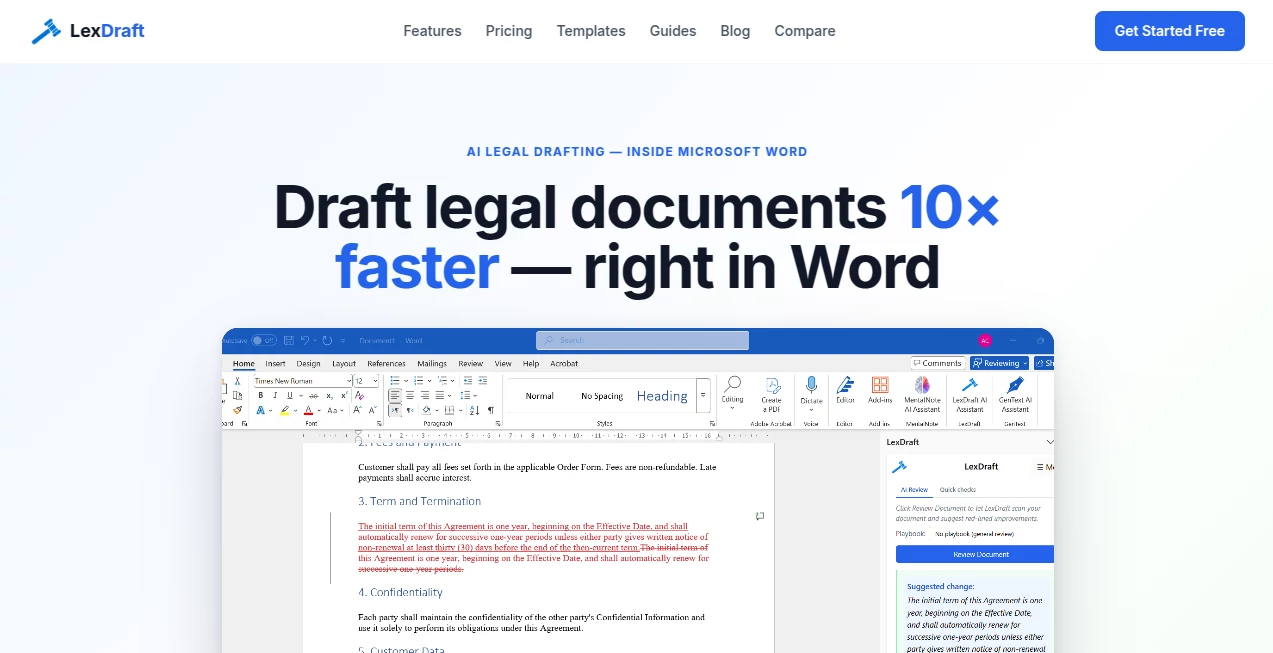This screenshot has width=1273, height=653.
Task: Click the Redo icon in the Word title bar
Action: click(327, 340)
